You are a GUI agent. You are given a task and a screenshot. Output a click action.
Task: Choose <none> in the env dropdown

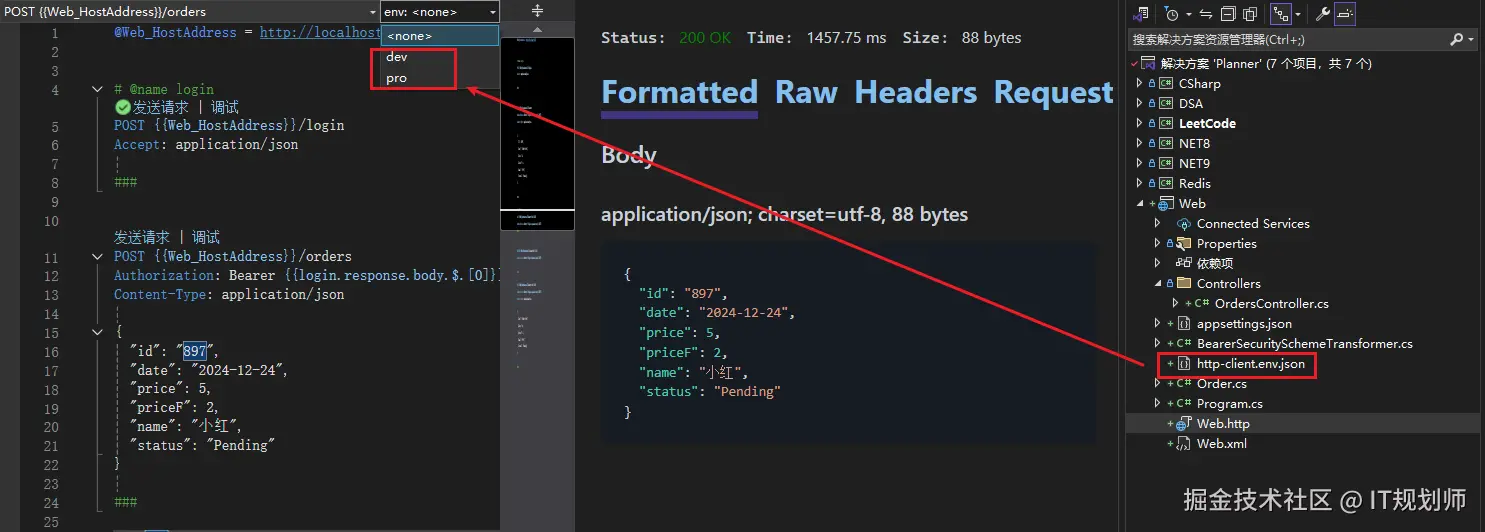439,36
